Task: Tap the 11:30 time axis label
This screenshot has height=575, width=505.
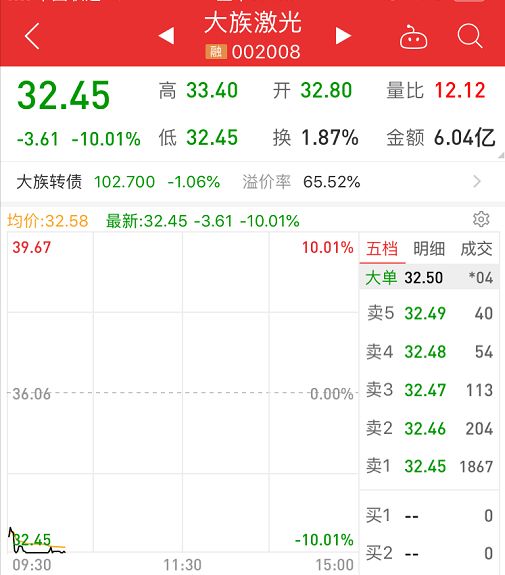Action: [182, 565]
